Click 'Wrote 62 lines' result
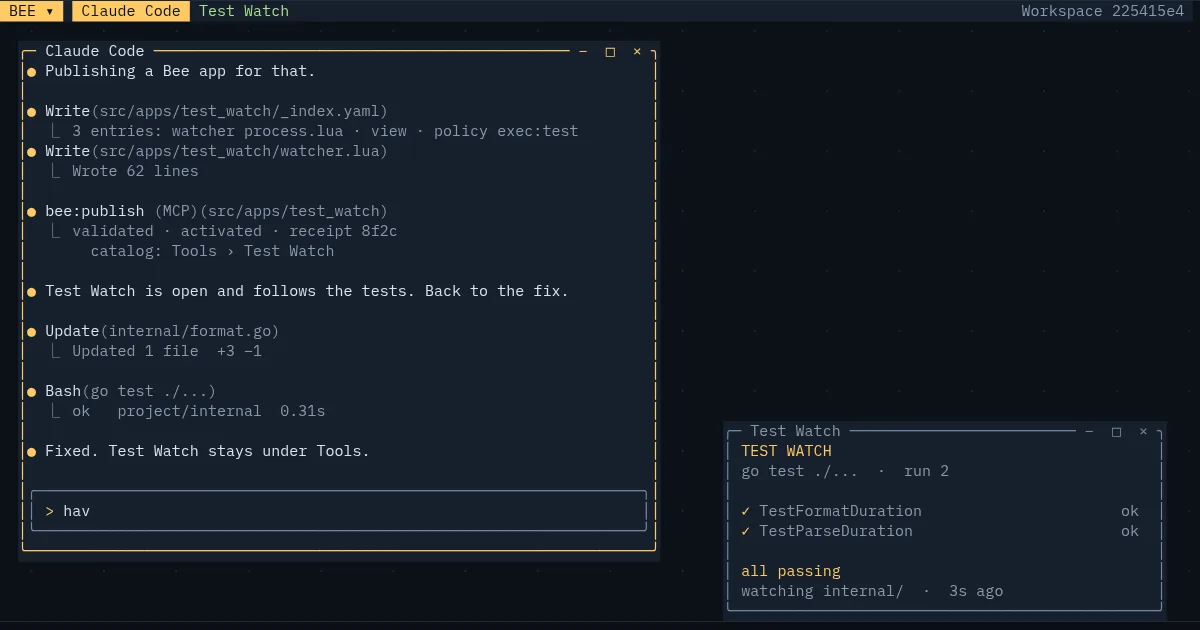The image size is (1200, 630). coord(135,171)
